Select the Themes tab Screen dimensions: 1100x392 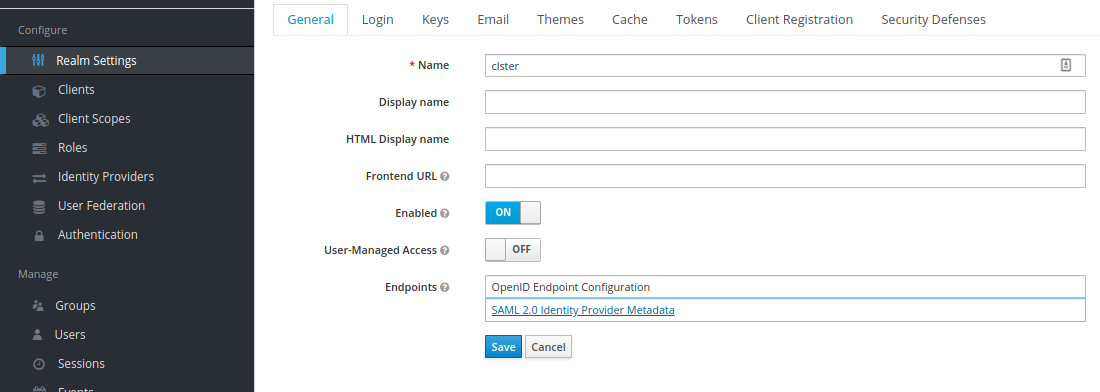click(x=561, y=20)
